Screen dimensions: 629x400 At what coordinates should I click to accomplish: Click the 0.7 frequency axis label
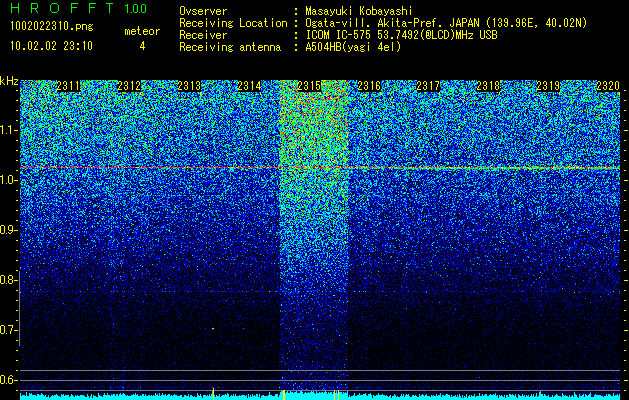[x=8, y=330]
